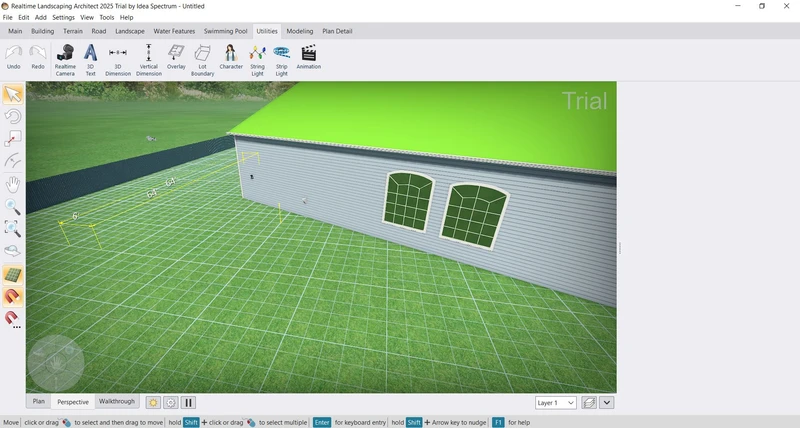Select the Pan hand tool

click(13, 184)
